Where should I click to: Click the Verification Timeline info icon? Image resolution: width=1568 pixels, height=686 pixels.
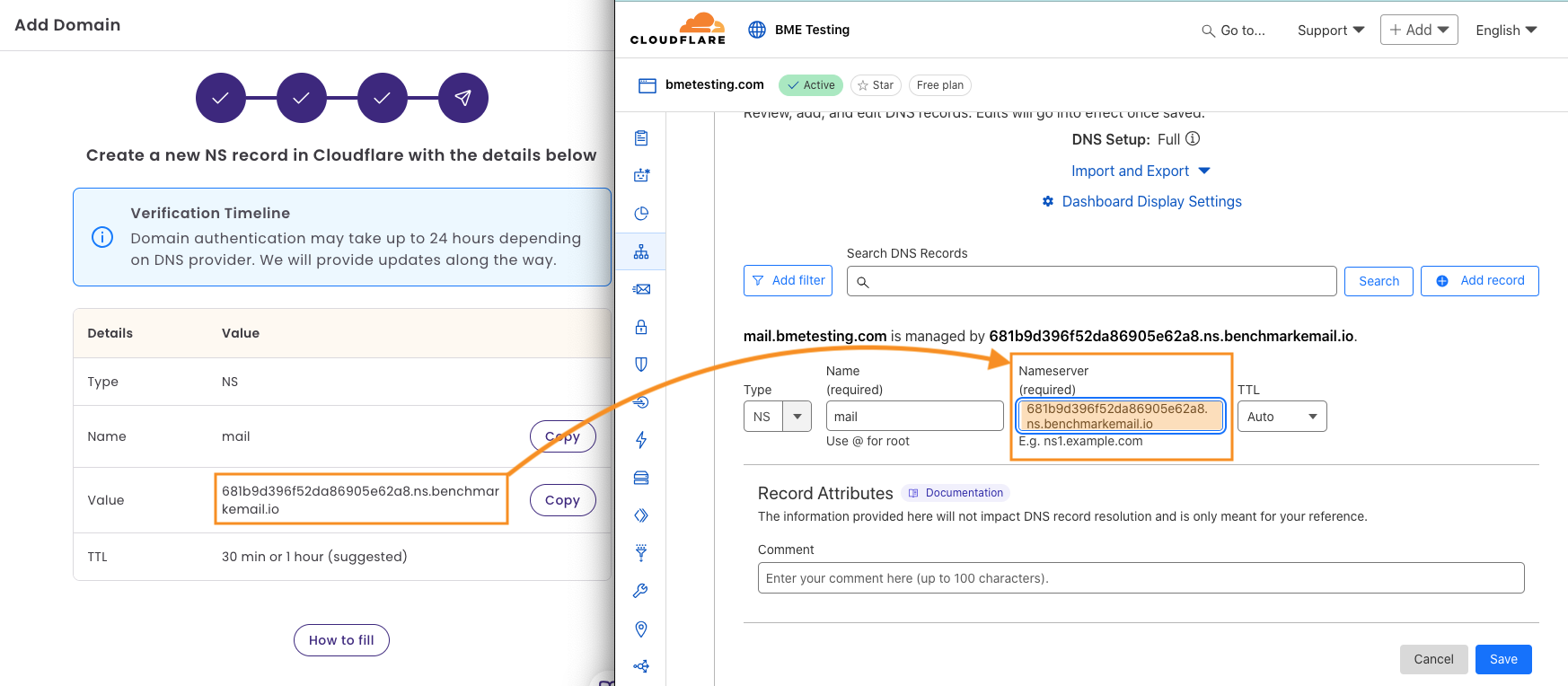102,237
